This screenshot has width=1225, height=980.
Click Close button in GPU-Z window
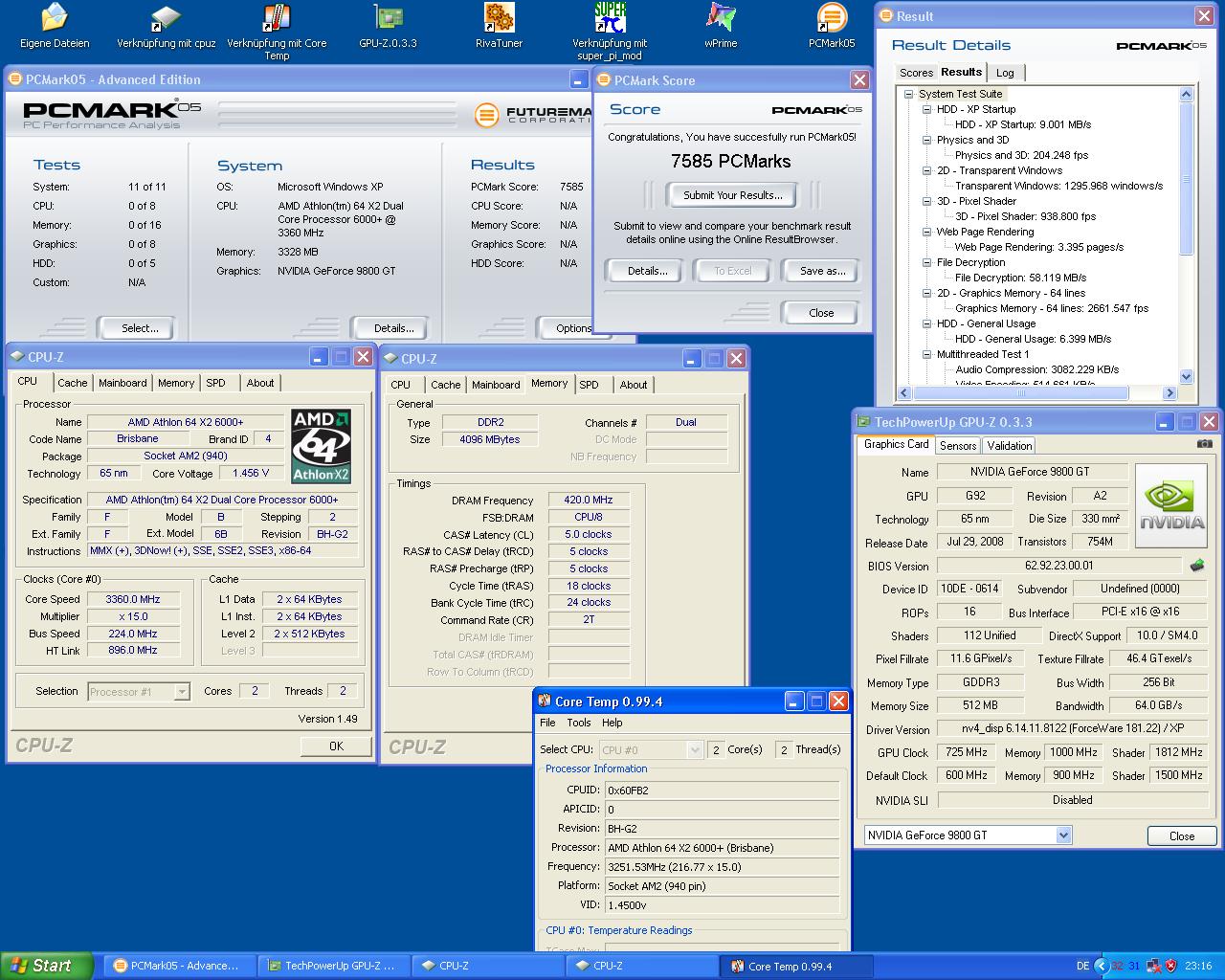click(1182, 835)
